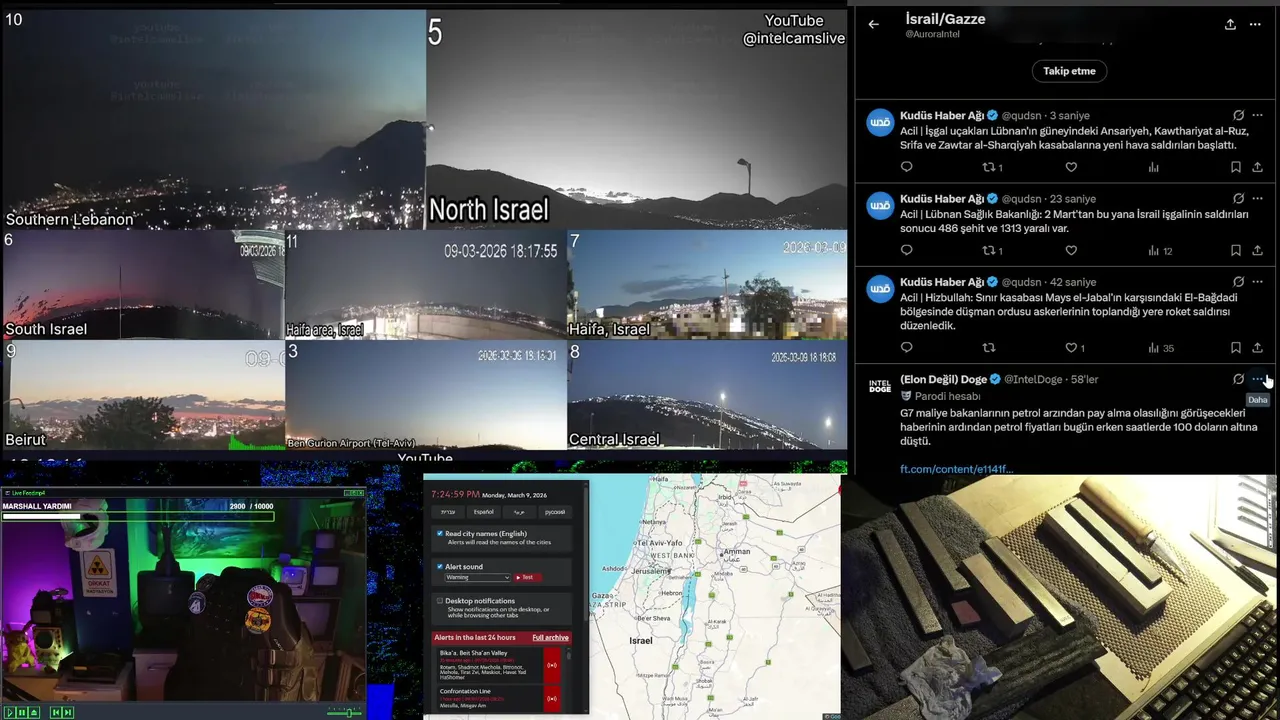Viewport: 1280px width, 720px height.
Task: Click Kudüs Haber Ağı avatar on 3 saniye tweet
Action: pyautogui.click(x=880, y=122)
